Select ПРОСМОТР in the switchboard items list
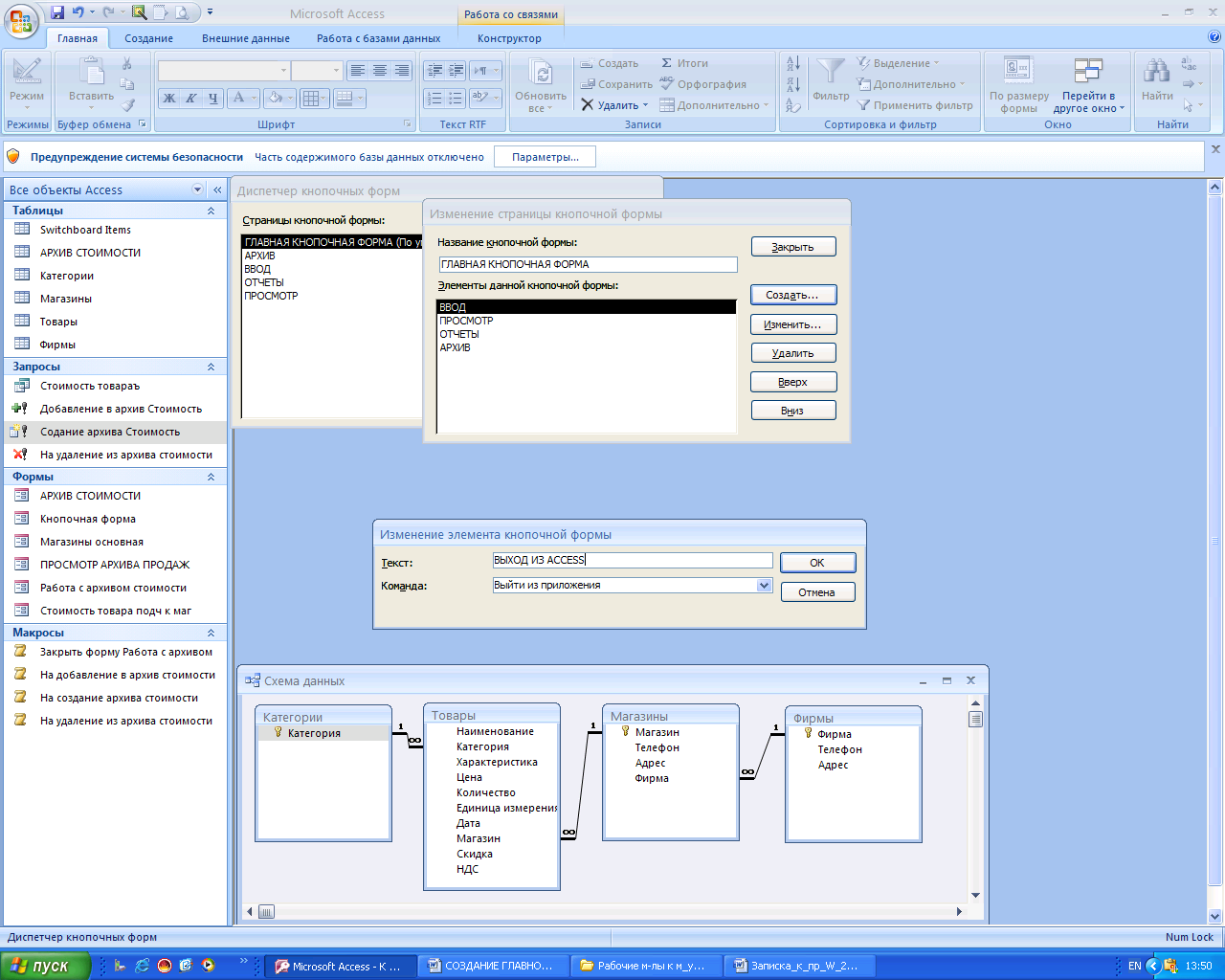This screenshot has width=1225, height=980. coord(587,321)
